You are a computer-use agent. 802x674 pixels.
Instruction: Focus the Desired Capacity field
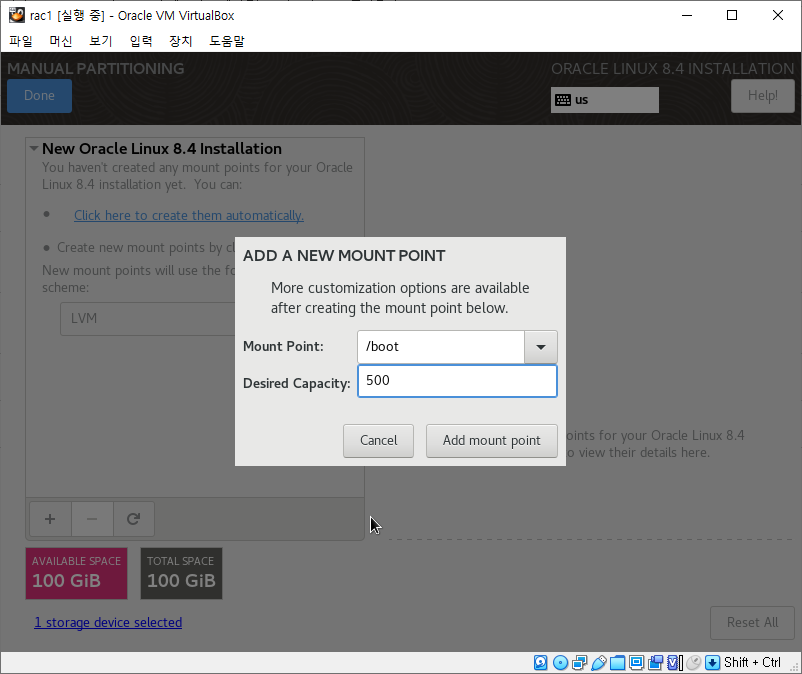[x=457, y=381]
